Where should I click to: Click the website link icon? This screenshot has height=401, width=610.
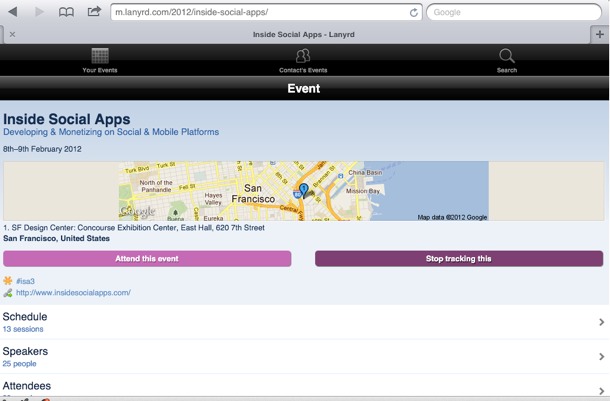[8, 292]
